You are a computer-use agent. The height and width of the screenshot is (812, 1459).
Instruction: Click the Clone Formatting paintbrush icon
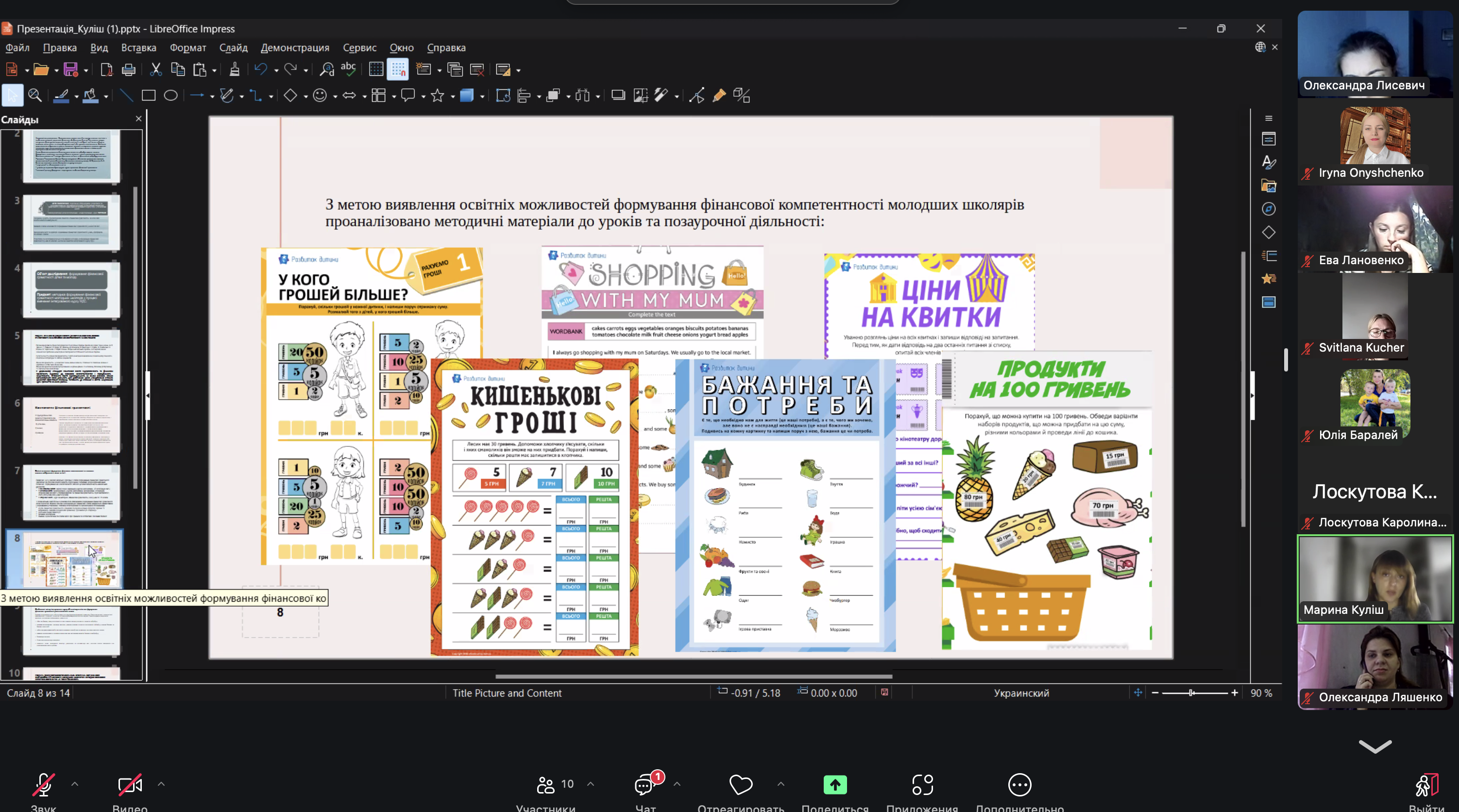[x=234, y=69]
